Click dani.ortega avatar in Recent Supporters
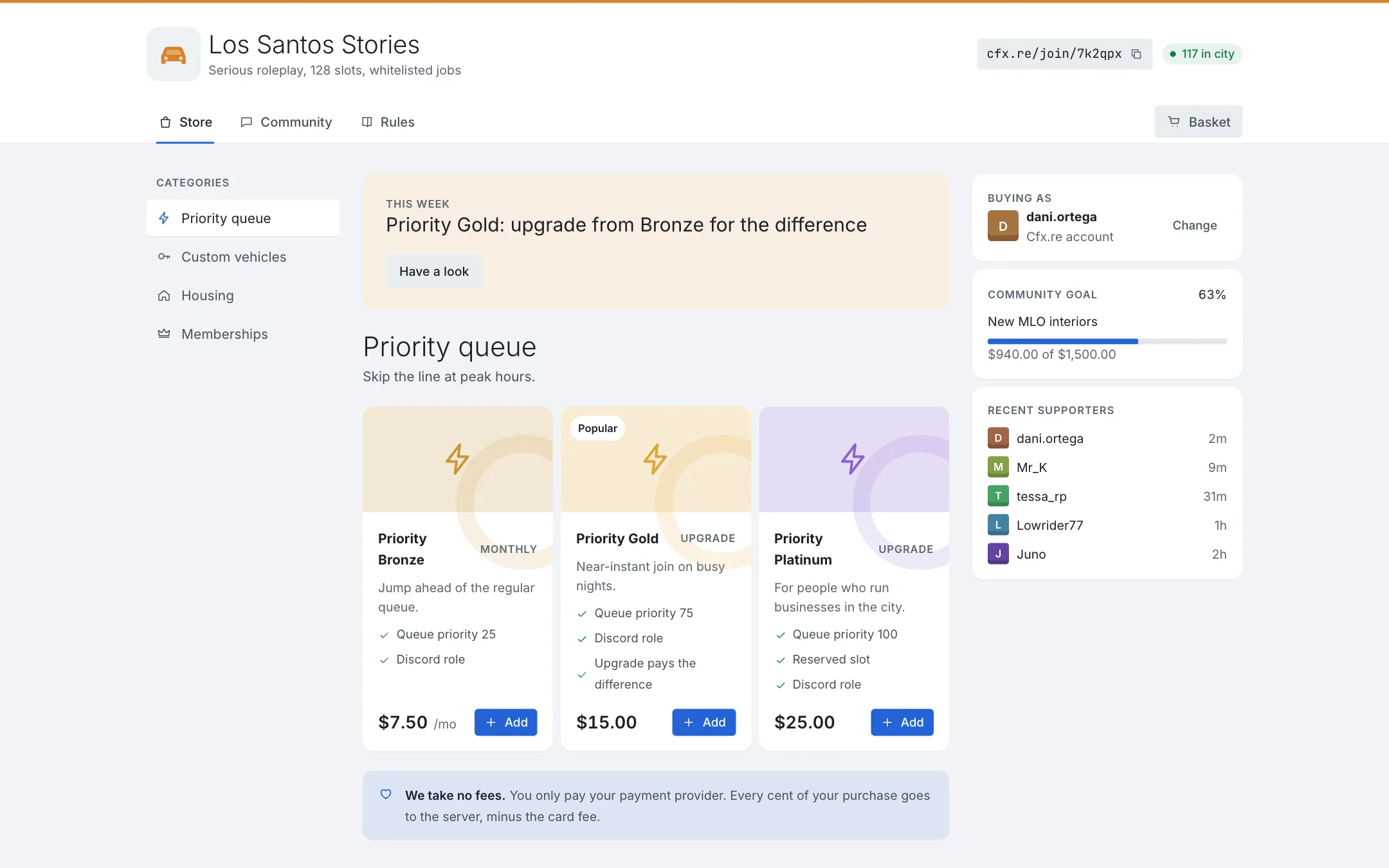The width and height of the screenshot is (1389, 868). tap(998, 438)
